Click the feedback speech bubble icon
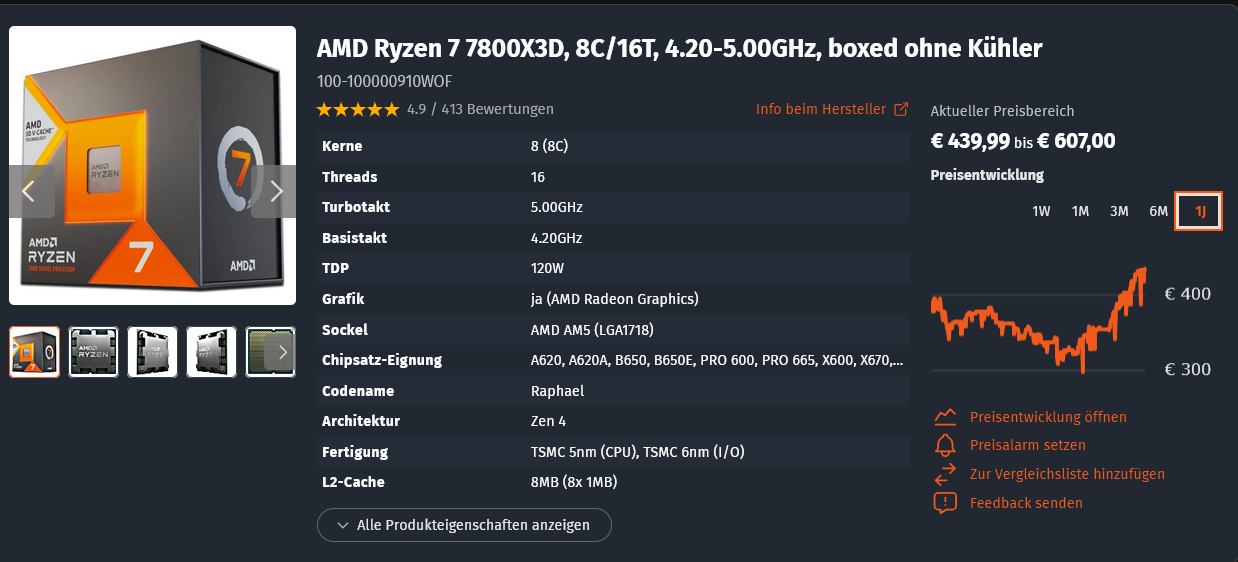Screen dimensions: 1238x562 pos(945,503)
